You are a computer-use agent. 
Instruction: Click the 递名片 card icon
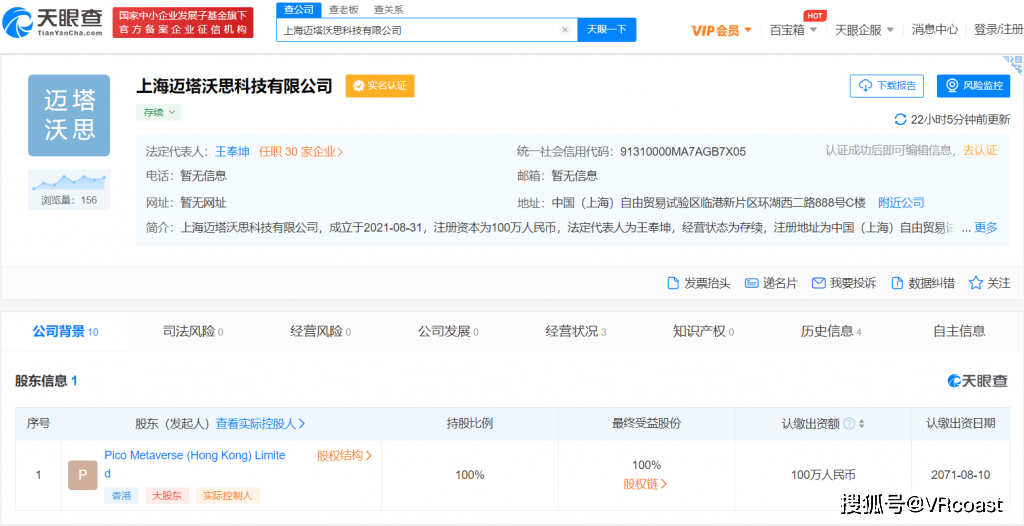tap(751, 283)
